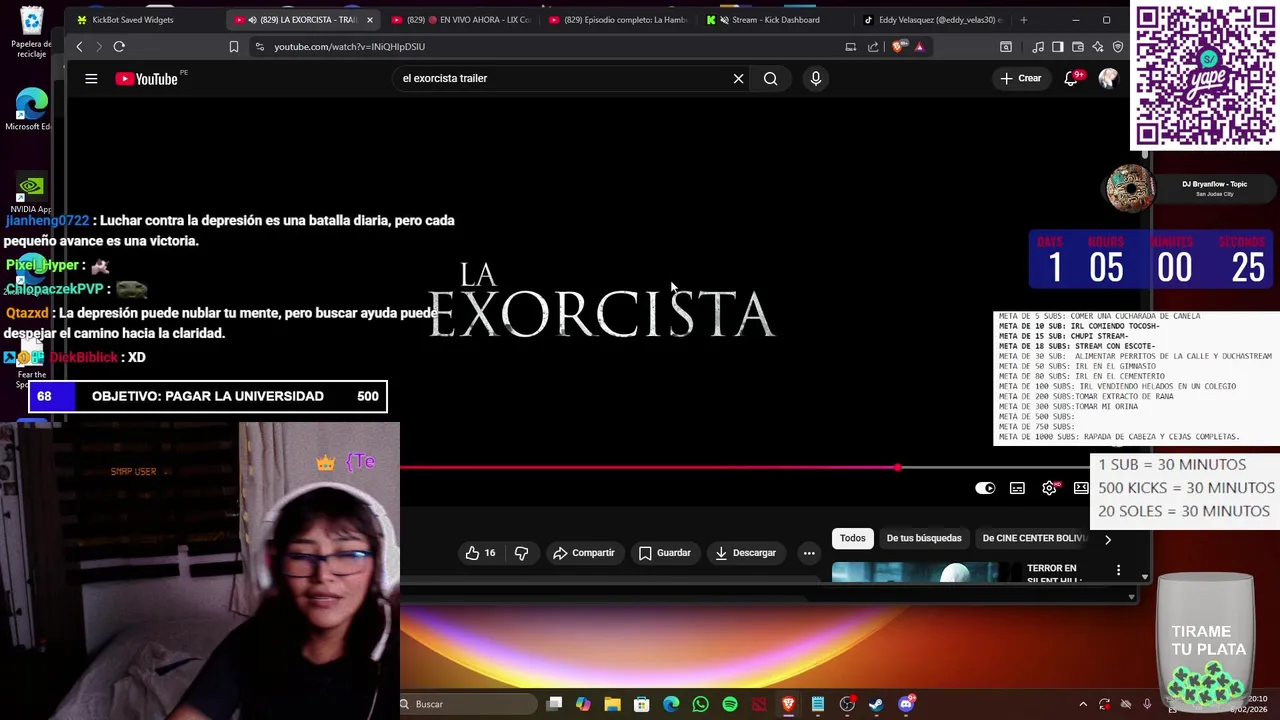
Task: Save video with Guardar button
Action: pyautogui.click(x=664, y=553)
